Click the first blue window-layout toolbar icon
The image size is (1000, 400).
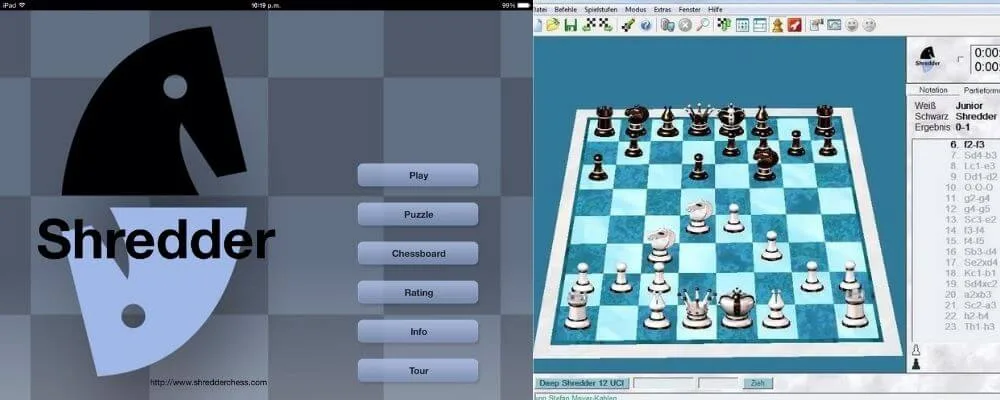pos(742,25)
